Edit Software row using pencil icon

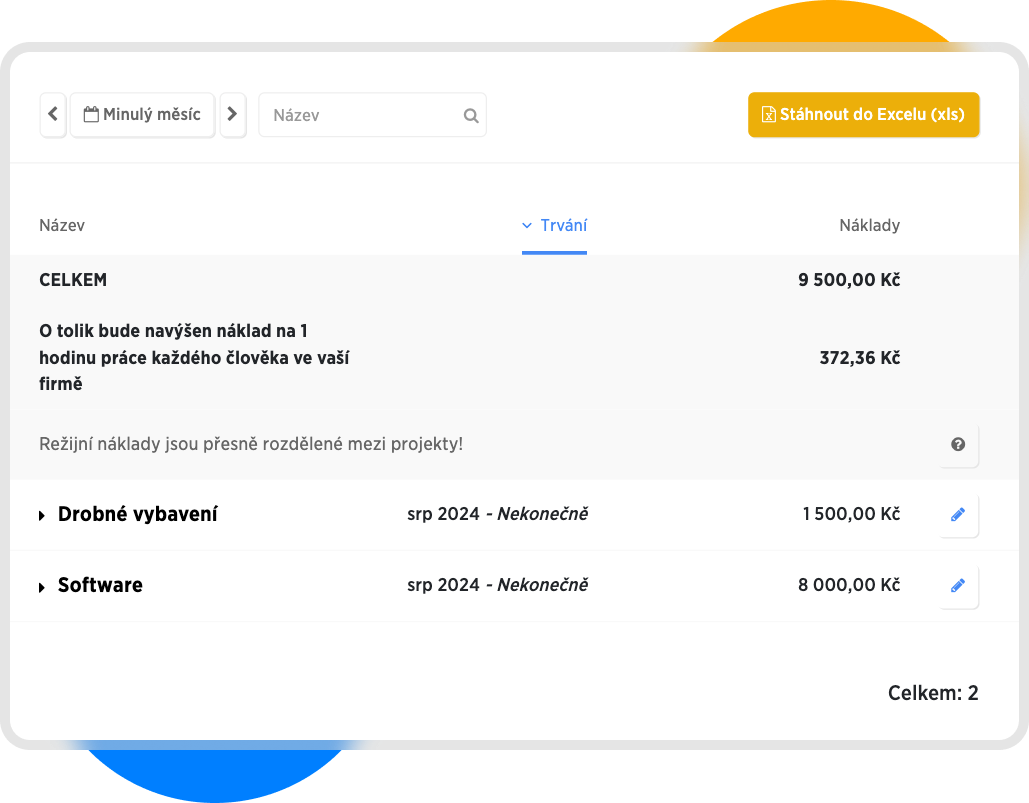click(958, 586)
